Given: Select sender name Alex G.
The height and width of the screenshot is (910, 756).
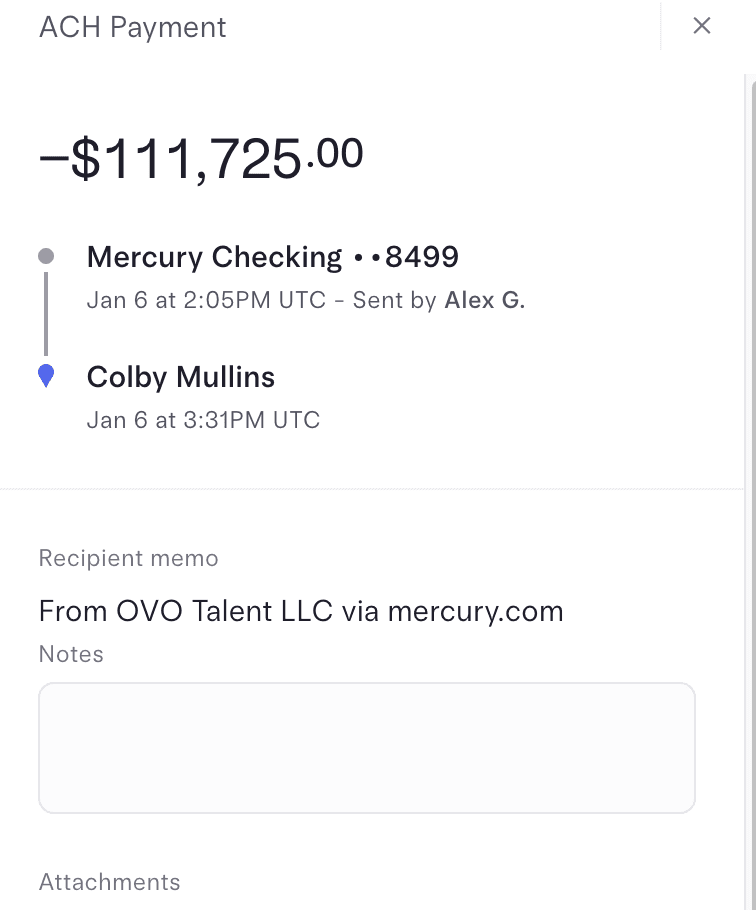Looking at the screenshot, I should (x=484, y=300).
